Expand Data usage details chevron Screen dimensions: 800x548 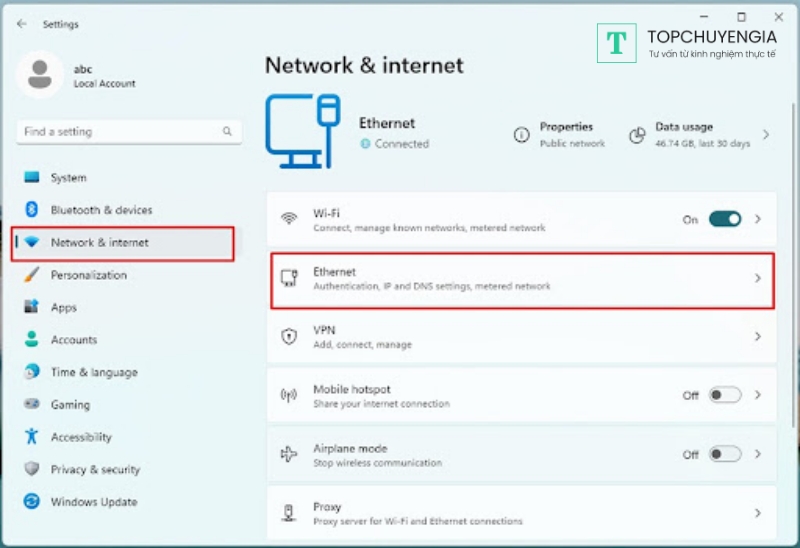[766, 134]
